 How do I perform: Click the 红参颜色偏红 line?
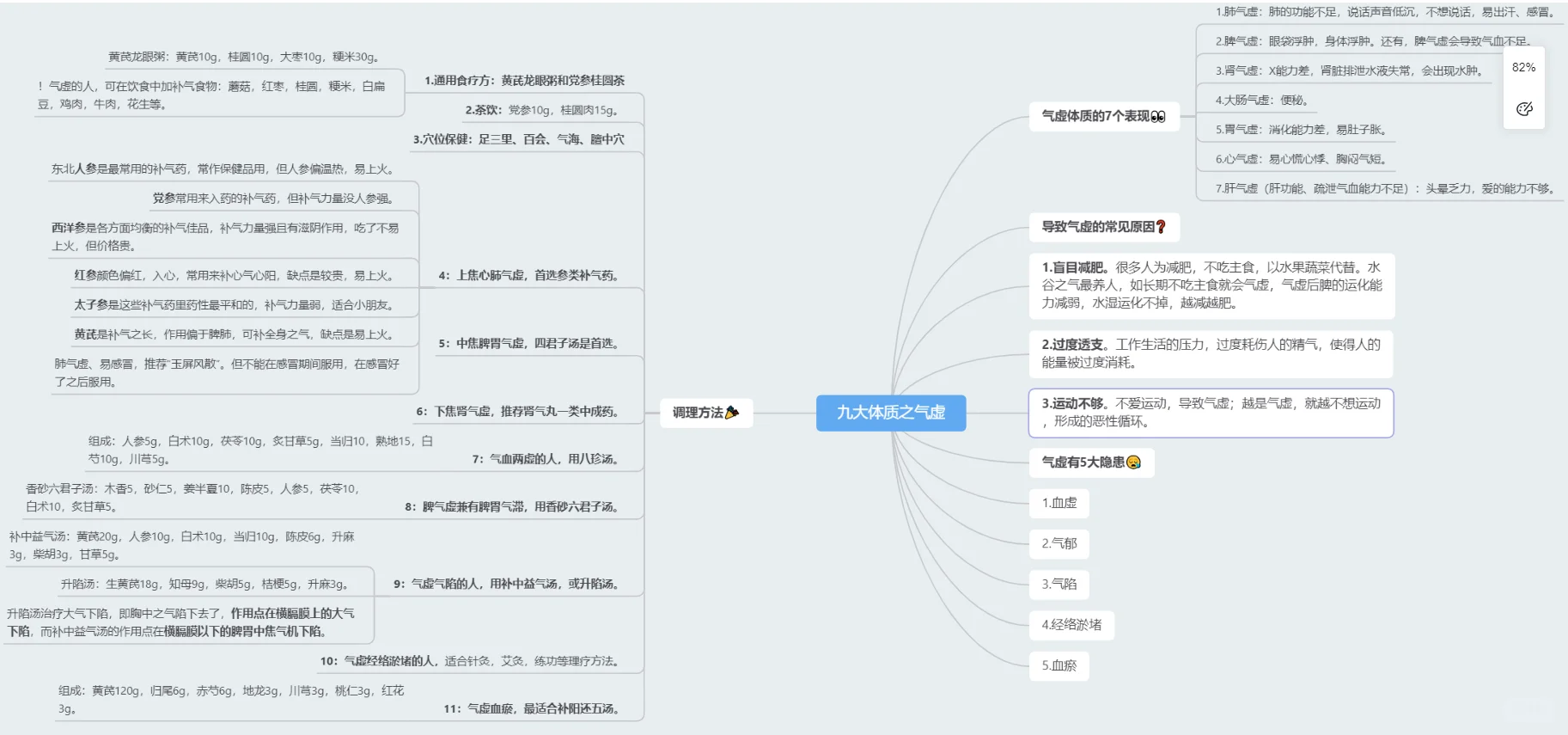point(235,276)
